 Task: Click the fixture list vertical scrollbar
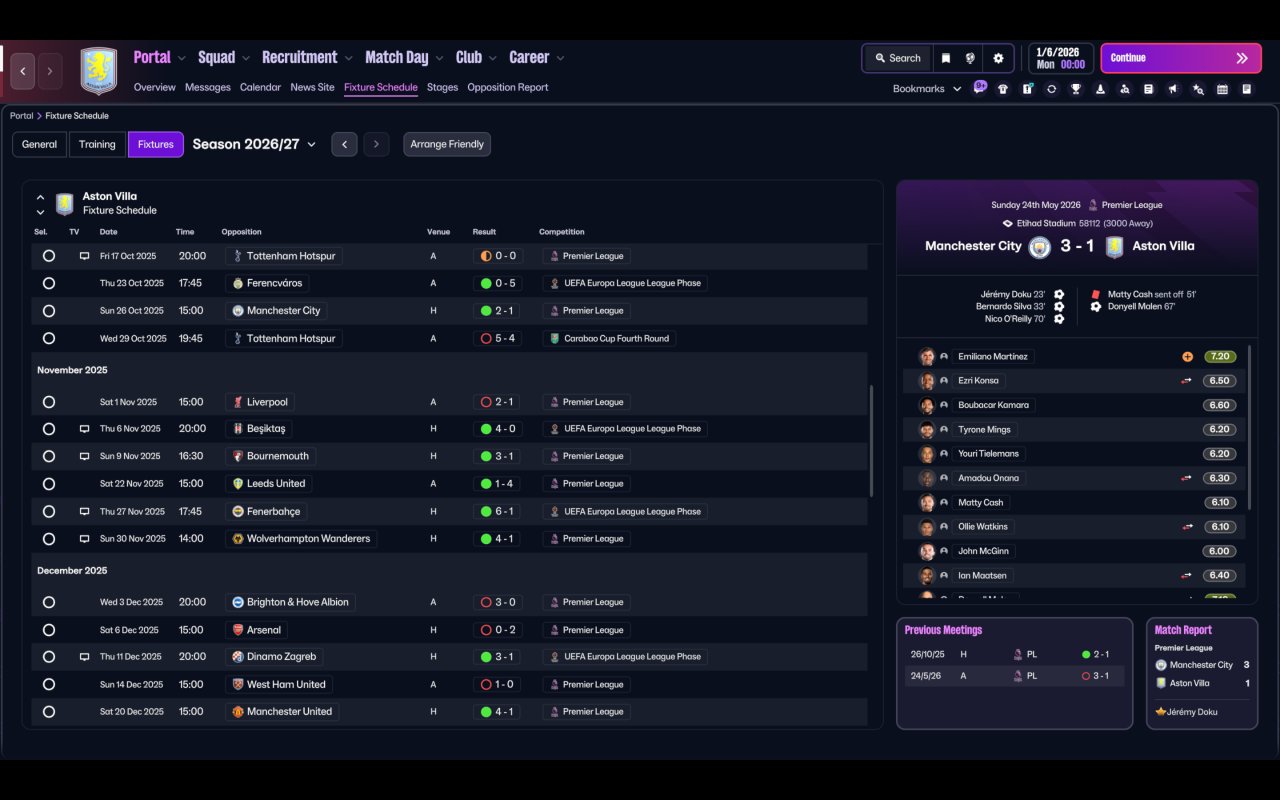click(x=872, y=441)
